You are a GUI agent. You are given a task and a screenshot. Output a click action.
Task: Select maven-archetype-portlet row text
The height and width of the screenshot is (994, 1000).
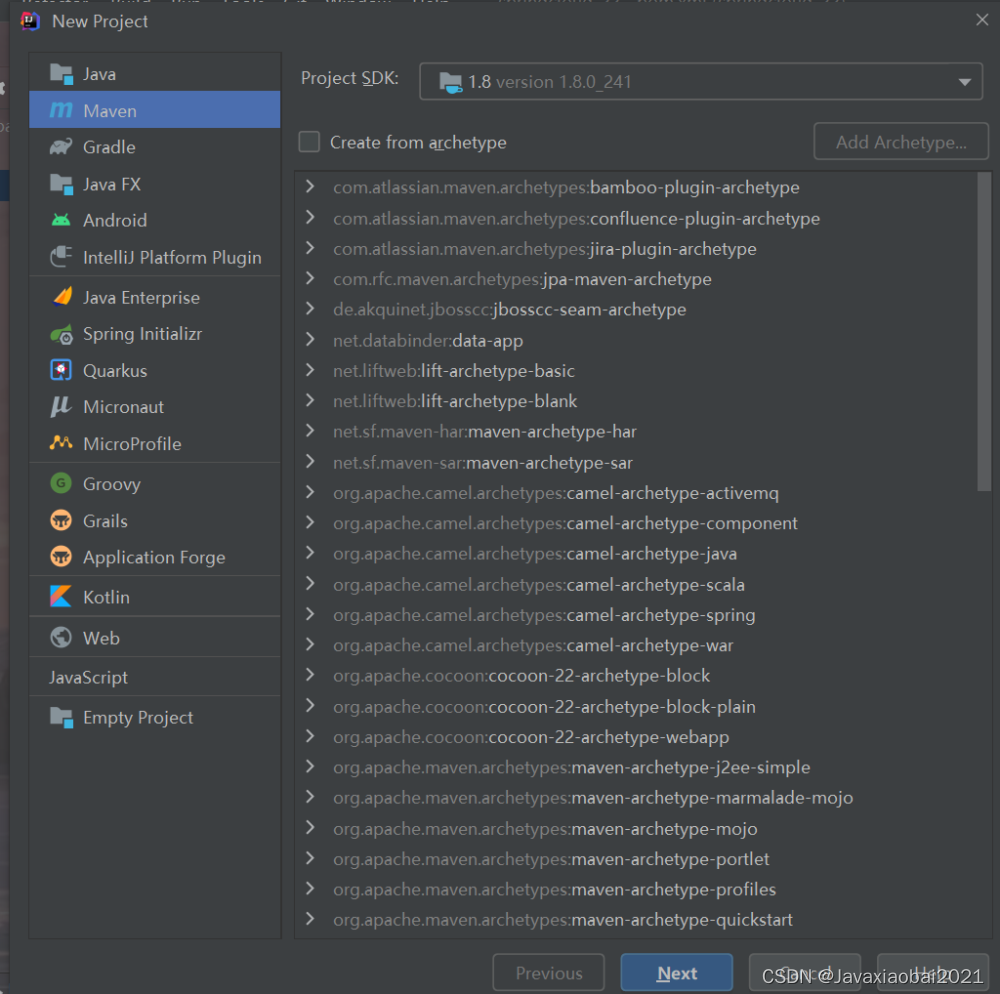point(551,859)
